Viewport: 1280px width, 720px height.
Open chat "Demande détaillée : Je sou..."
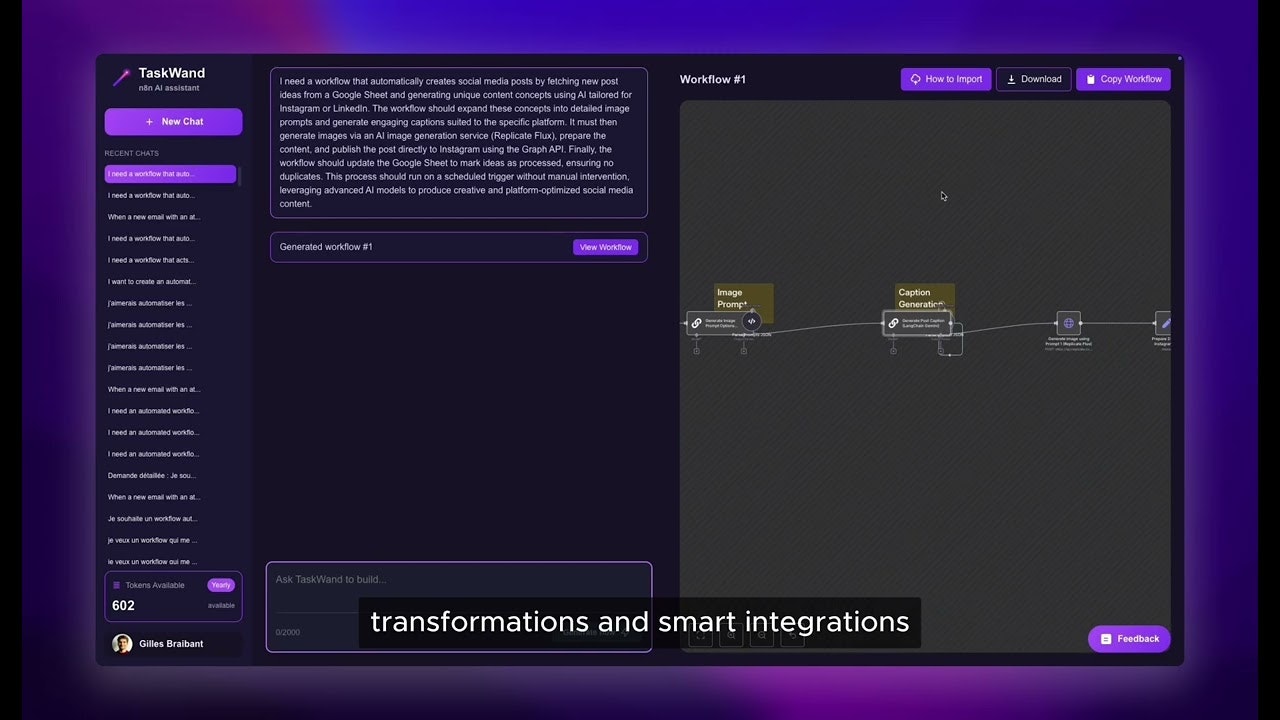click(170, 476)
